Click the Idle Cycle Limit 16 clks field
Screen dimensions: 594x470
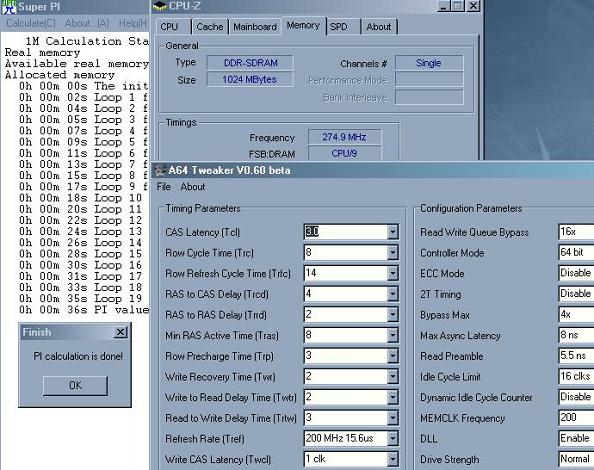click(576, 376)
